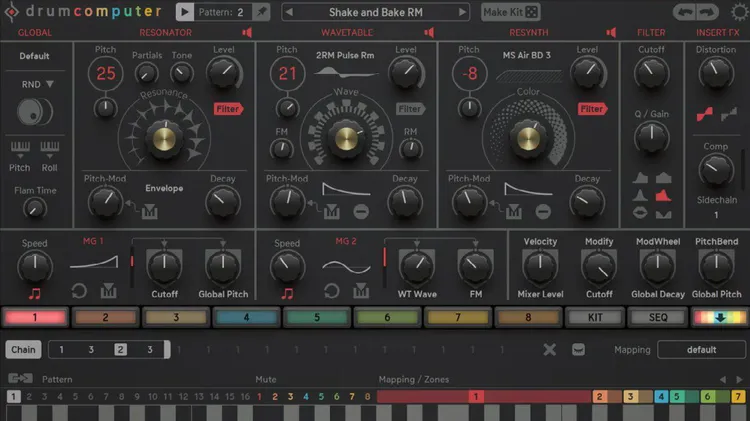750x421 pixels.
Task: Click the pattern follow icon left of Pattern
Action: coord(21,379)
